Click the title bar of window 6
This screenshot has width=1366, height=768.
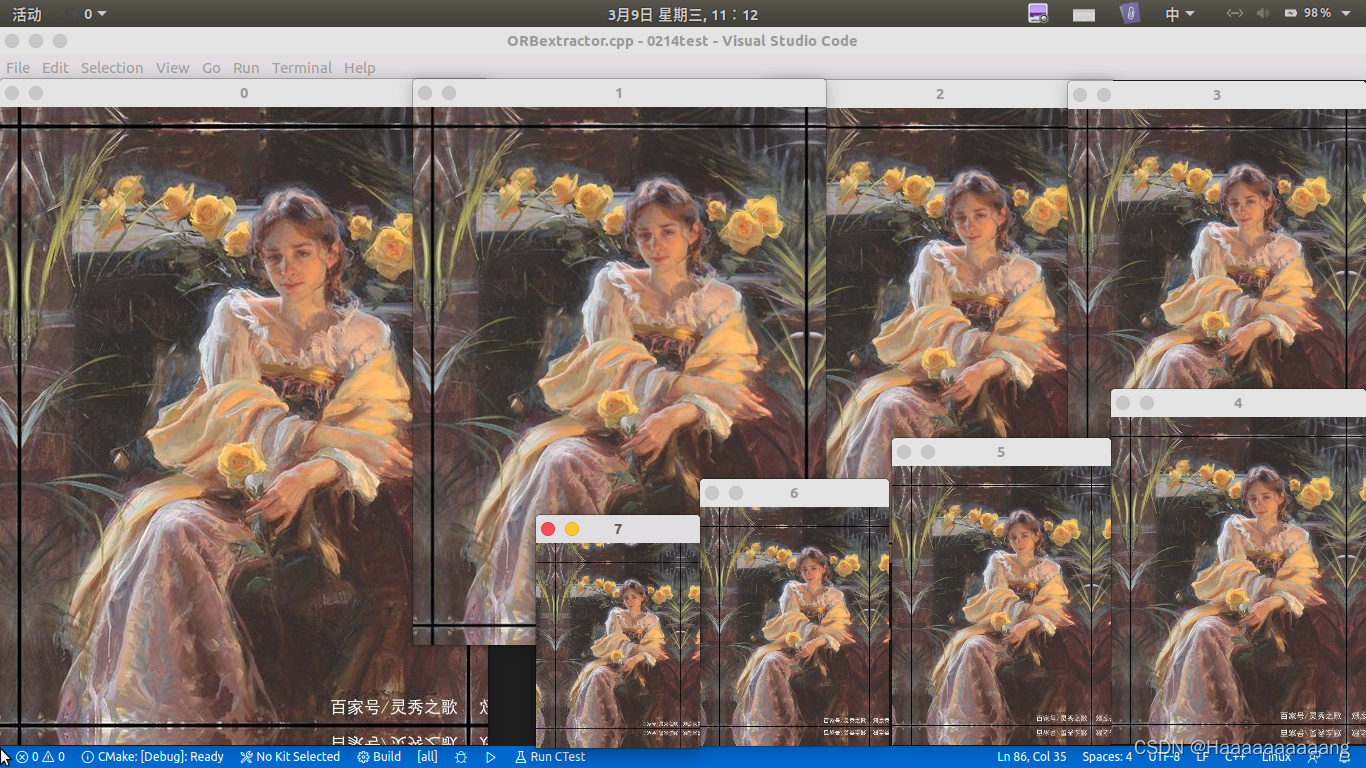tap(794, 493)
